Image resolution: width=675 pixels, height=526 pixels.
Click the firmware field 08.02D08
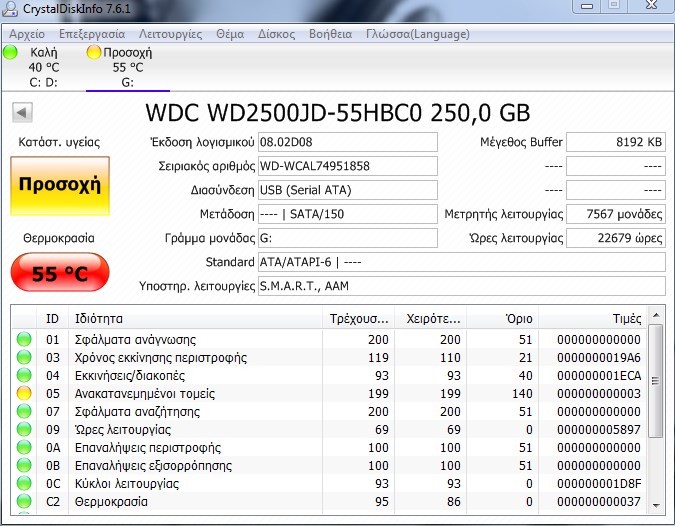pyautogui.click(x=347, y=142)
